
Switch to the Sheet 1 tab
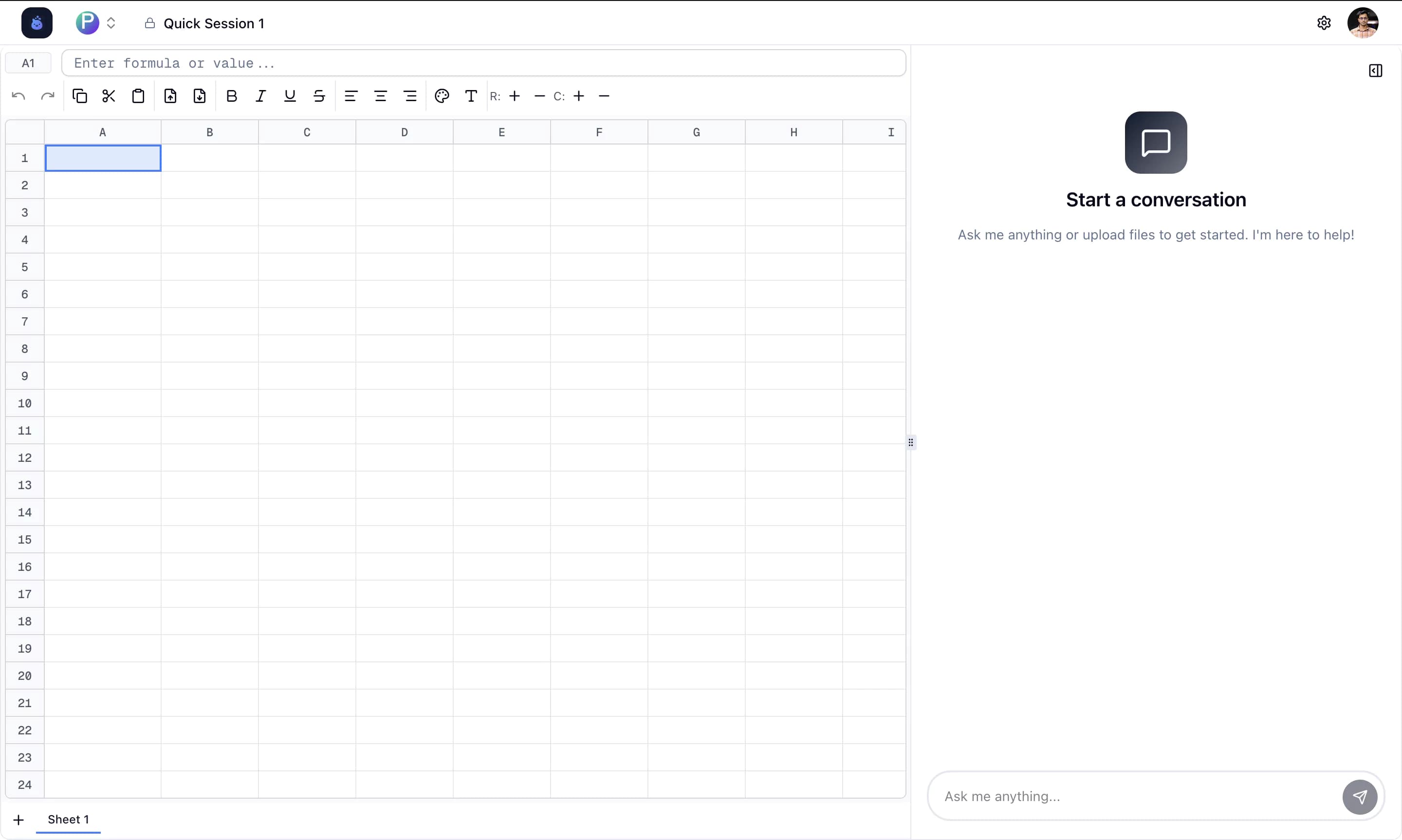(68, 819)
